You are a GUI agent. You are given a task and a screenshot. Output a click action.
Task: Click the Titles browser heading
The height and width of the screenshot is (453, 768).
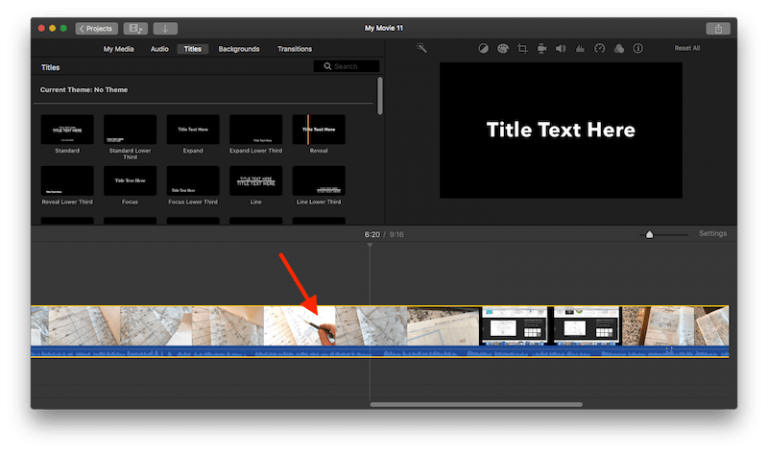pyautogui.click(x=50, y=67)
